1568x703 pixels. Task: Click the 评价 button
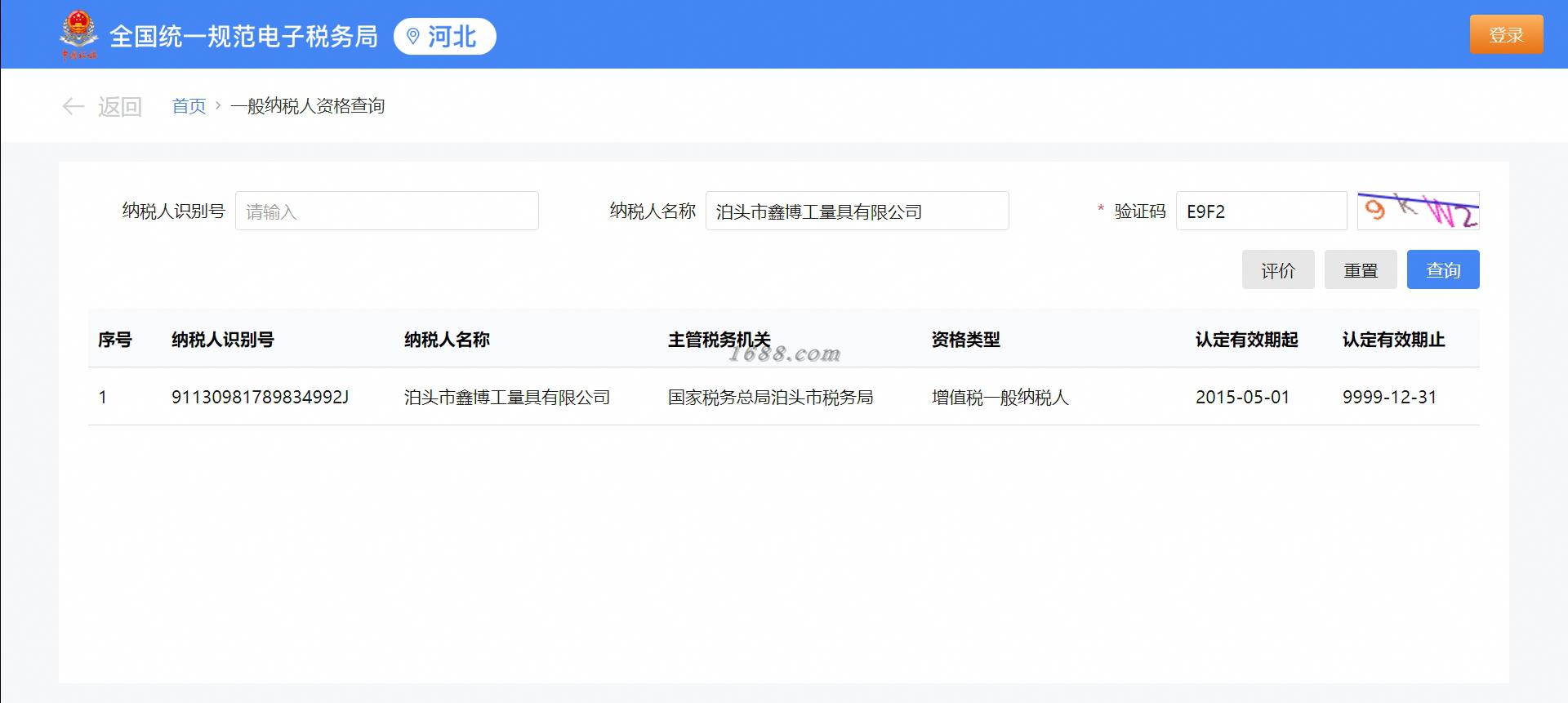(1278, 269)
